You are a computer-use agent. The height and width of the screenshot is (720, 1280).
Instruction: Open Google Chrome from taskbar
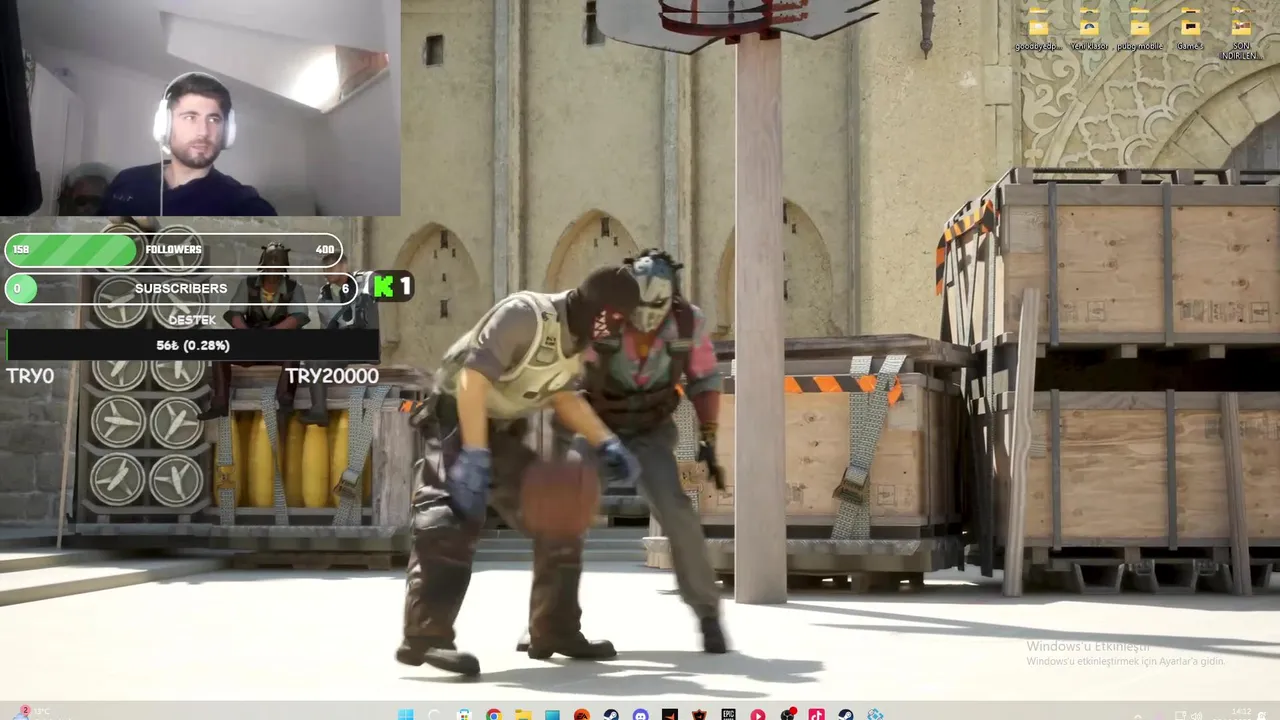(x=494, y=715)
